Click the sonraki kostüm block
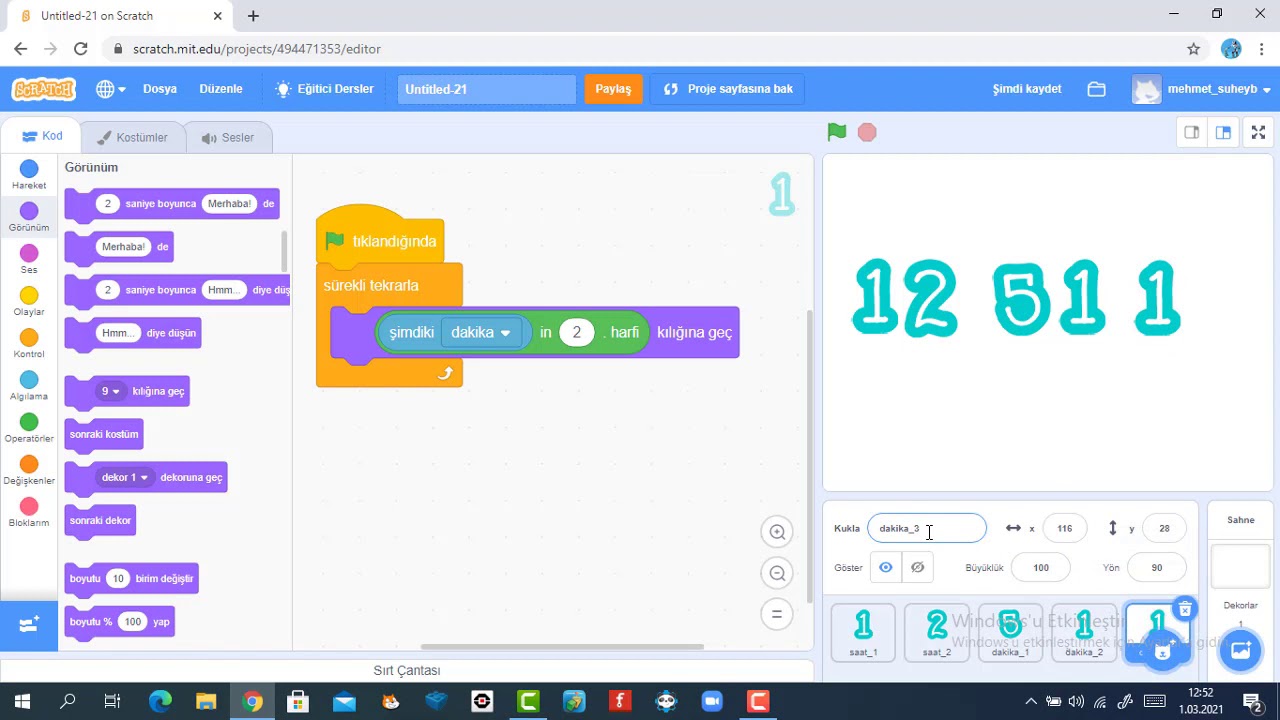 tap(104, 434)
